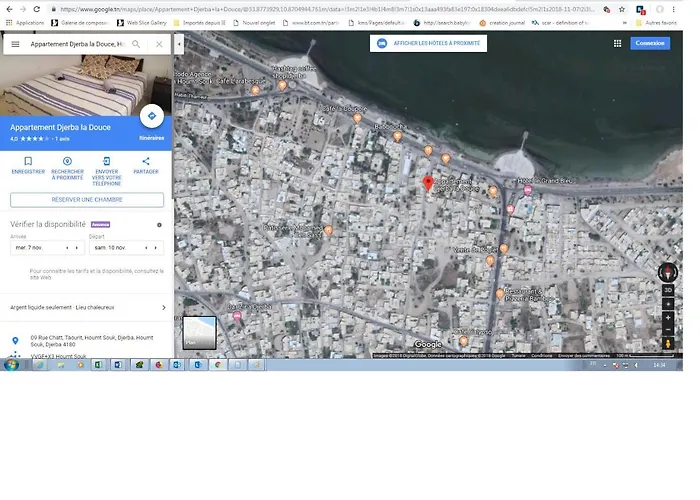This screenshot has height=500, width=700.
Task: Click Rechercher à proximité icon
Action: [67, 161]
